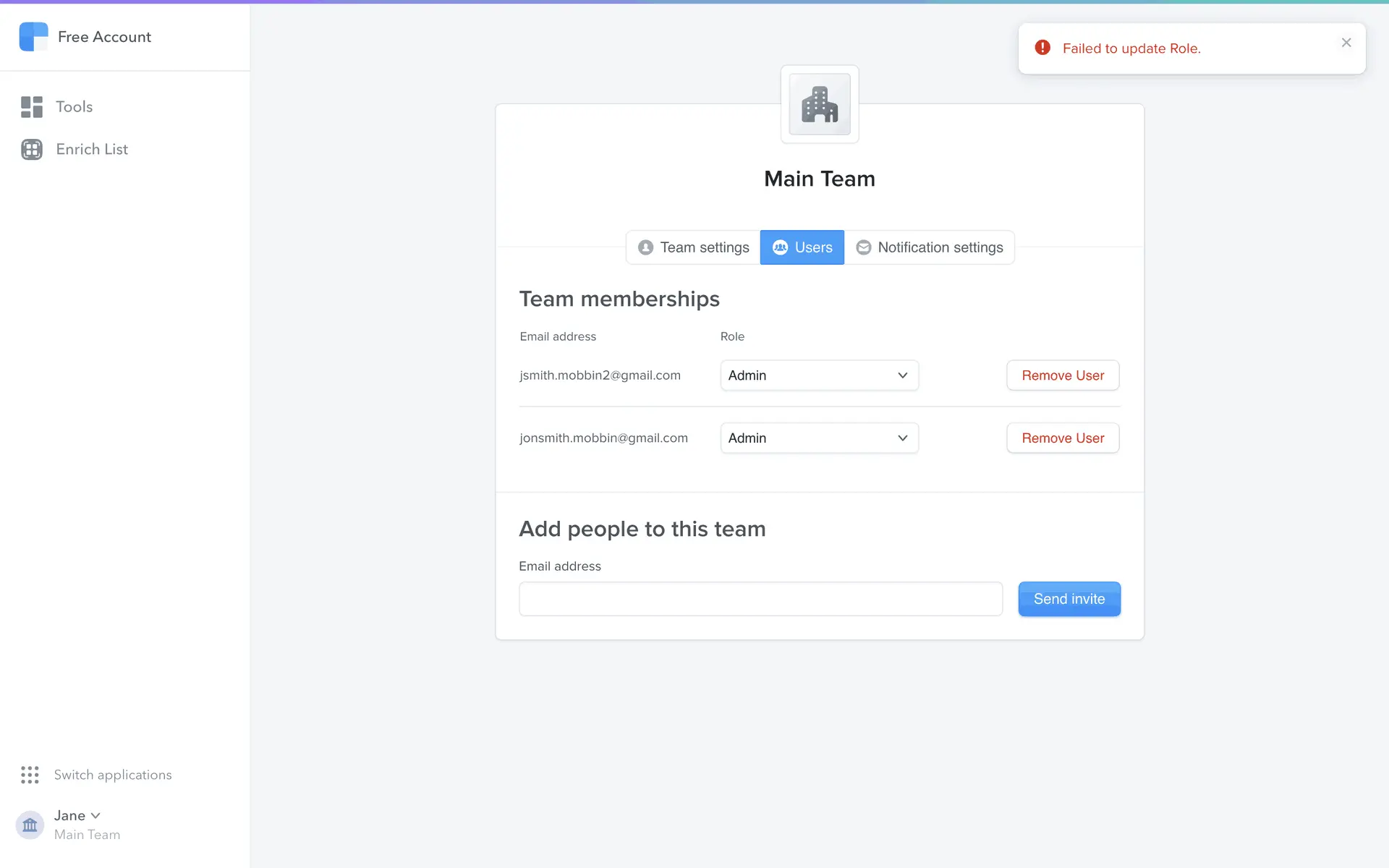The height and width of the screenshot is (868, 1389).
Task: Open Tools from the sidebar
Action: click(74, 107)
